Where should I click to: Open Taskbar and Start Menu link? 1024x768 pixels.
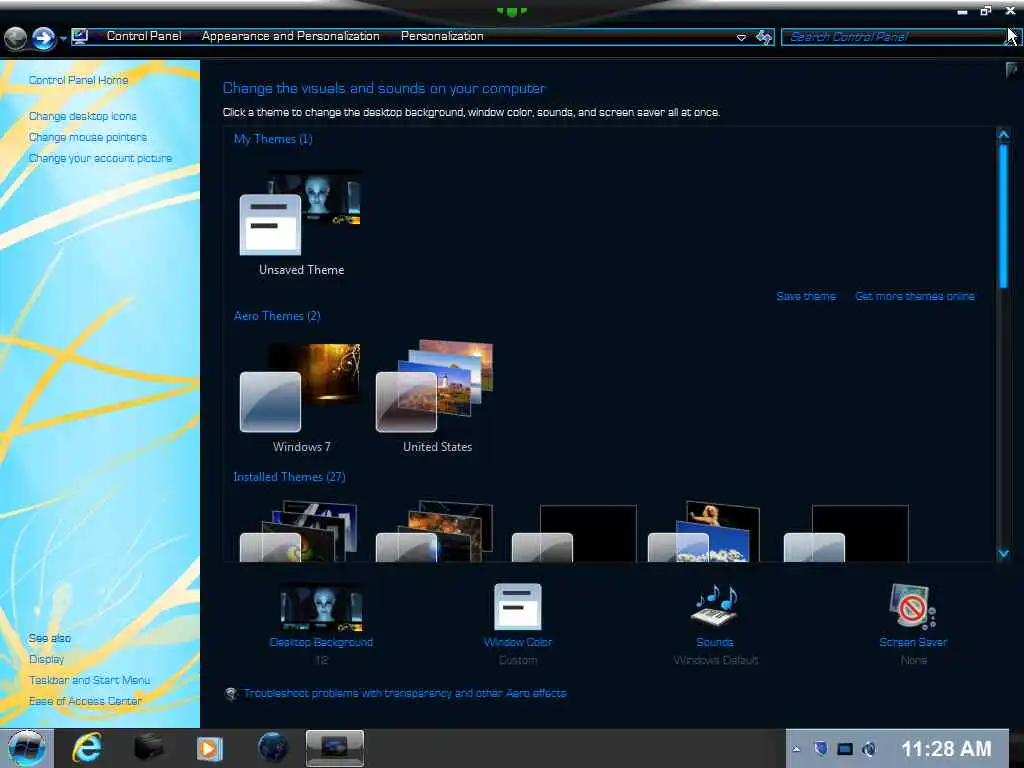(89, 680)
